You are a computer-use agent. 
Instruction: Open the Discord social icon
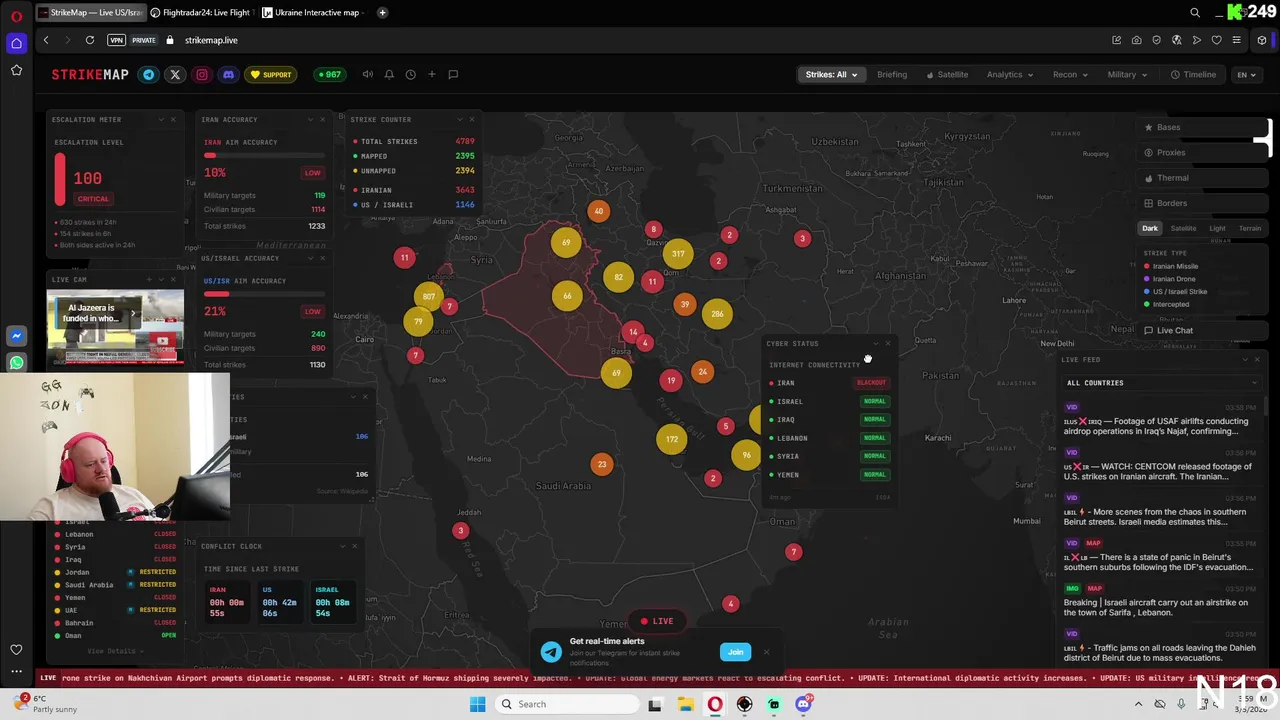coord(228,74)
